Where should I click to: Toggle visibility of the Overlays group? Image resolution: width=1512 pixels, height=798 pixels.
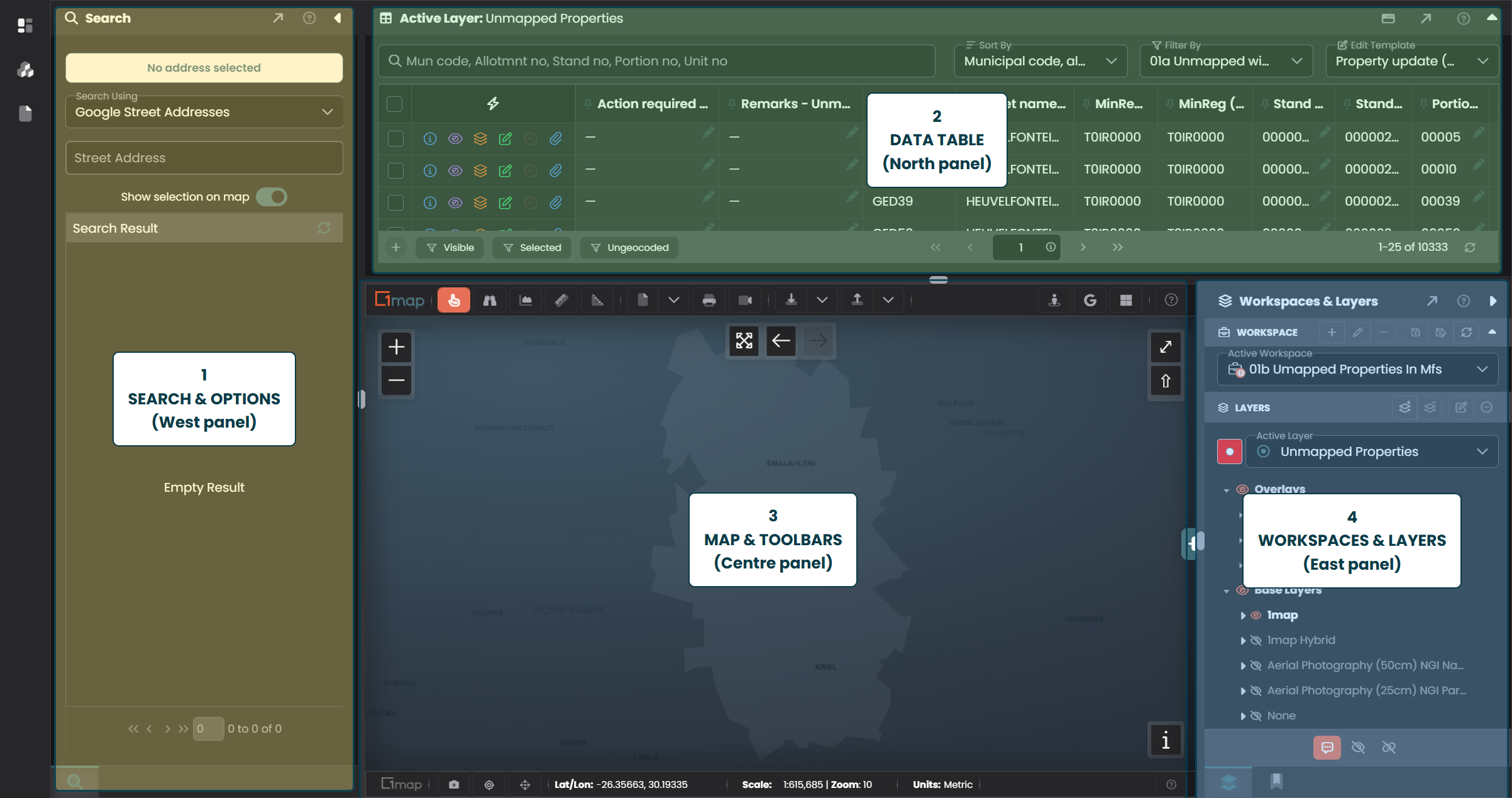pos(1242,489)
